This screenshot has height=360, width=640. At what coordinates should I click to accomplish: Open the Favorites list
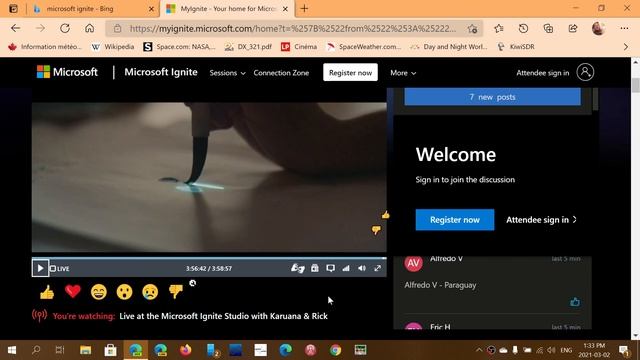[x=499, y=28]
